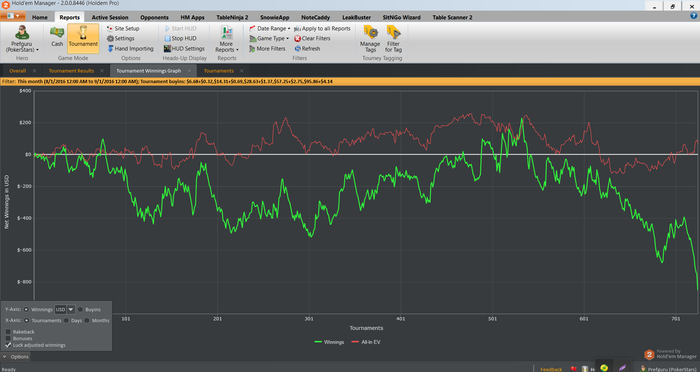700x372 pixels.
Task: Click the green-yellow circular taskbar icon
Action: point(604,368)
